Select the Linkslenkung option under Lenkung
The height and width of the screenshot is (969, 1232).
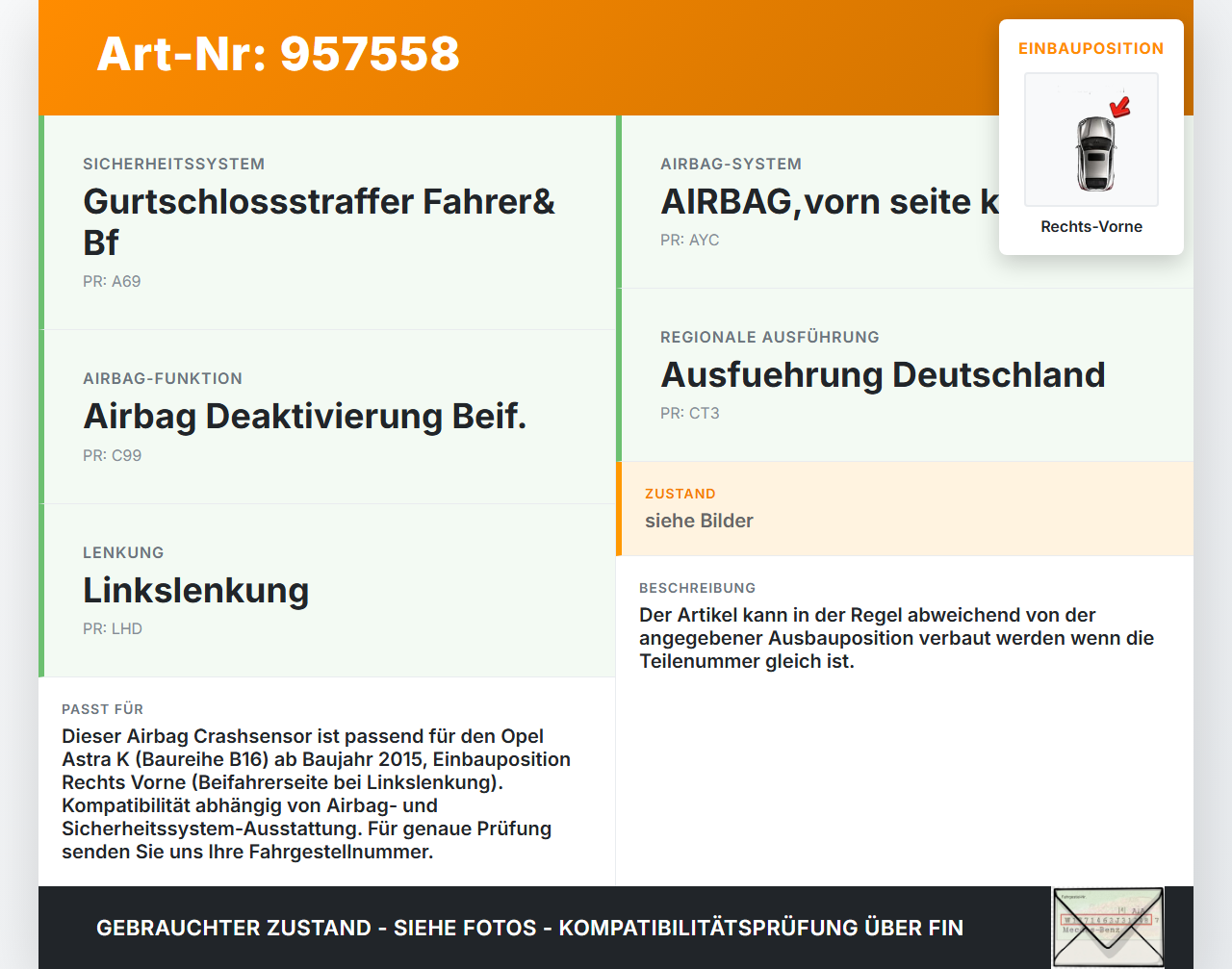click(195, 590)
